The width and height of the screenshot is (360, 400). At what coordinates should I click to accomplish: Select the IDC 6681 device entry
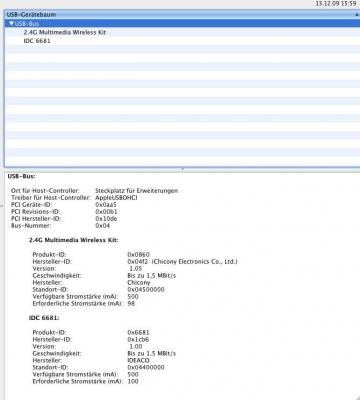click(37, 41)
